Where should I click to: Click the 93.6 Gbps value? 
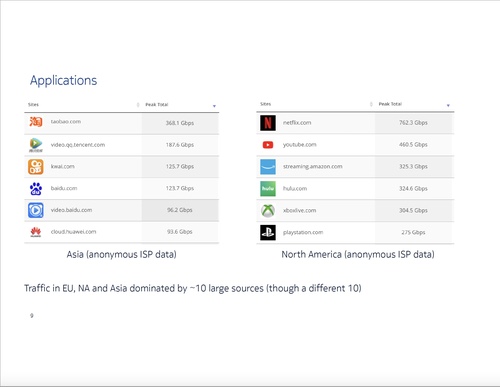pyautogui.click(x=180, y=232)
